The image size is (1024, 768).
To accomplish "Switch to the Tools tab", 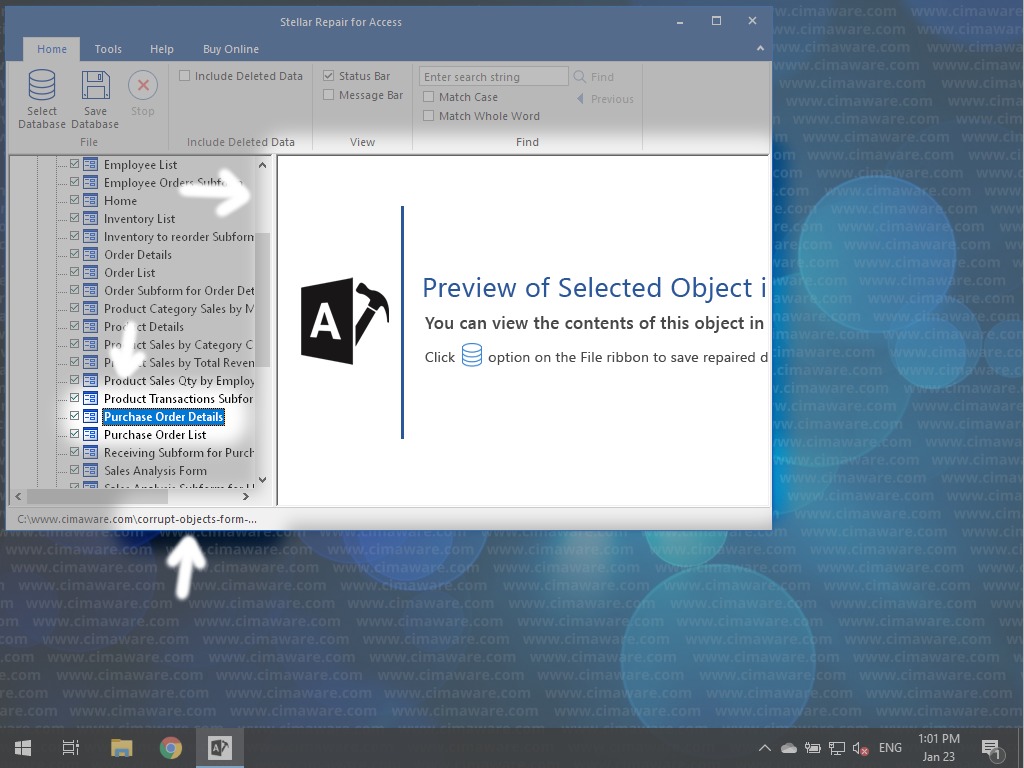I will point(108,49).
